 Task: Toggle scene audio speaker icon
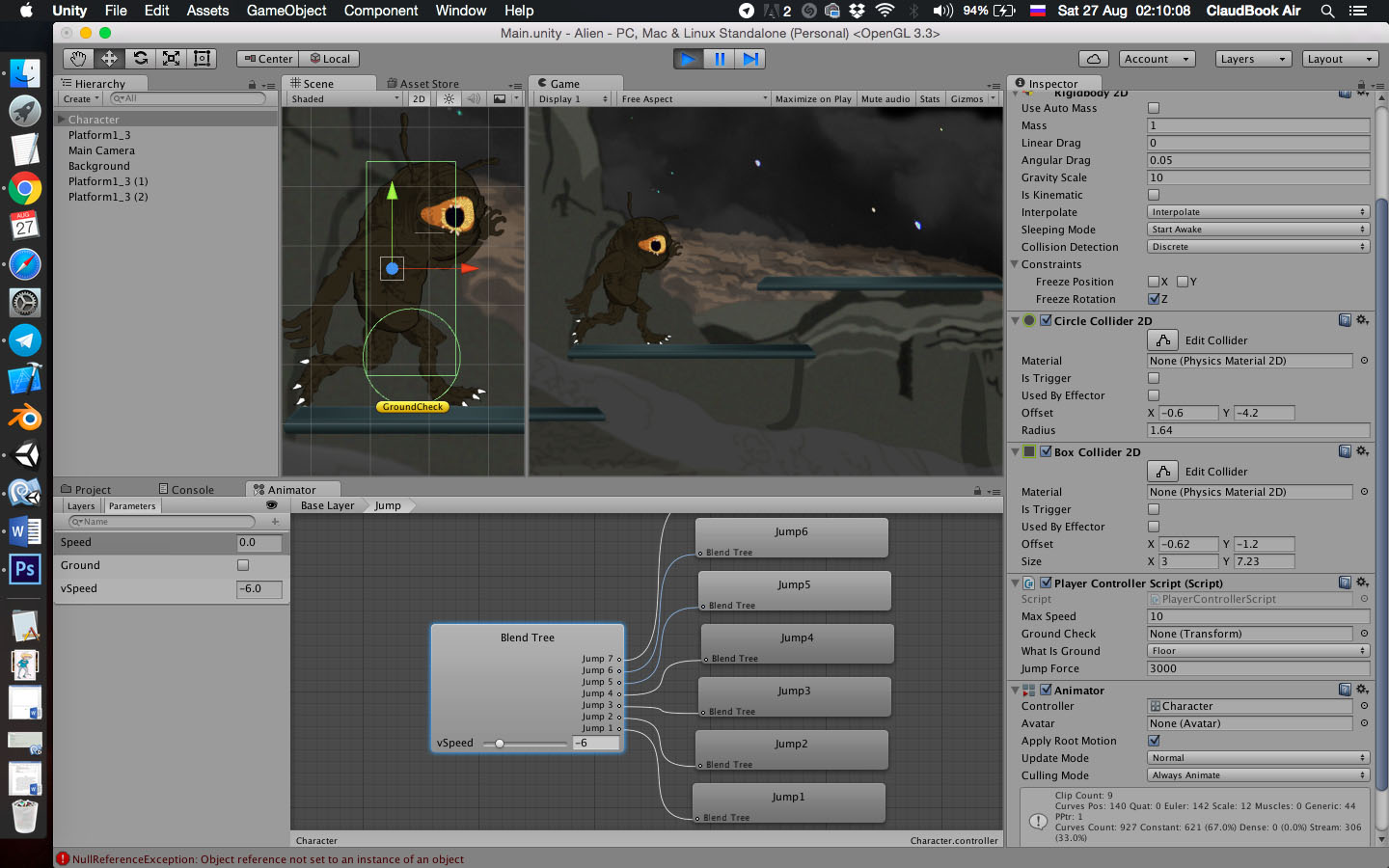coord(474,99)
